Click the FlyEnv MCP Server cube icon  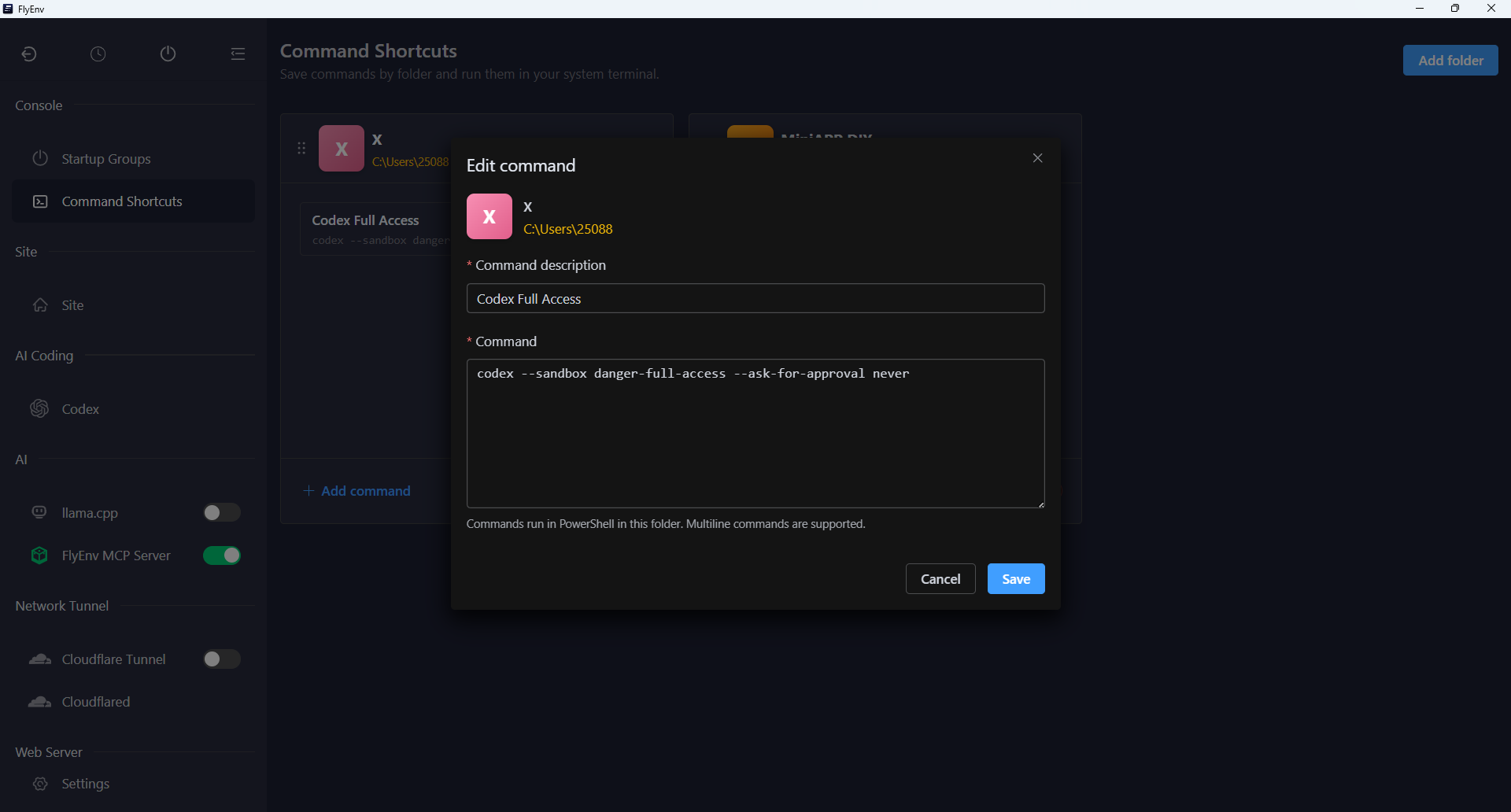click(x=39, y=555)
